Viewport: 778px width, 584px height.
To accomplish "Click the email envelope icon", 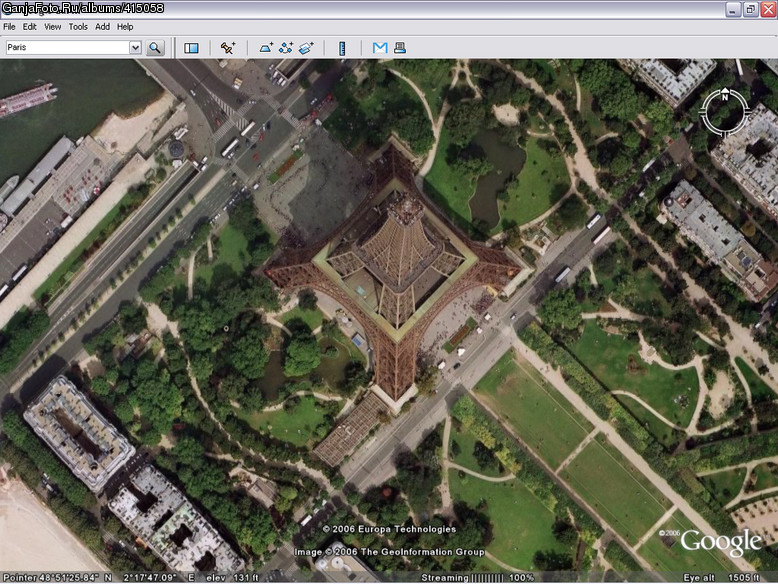I will tap(380, 48).
